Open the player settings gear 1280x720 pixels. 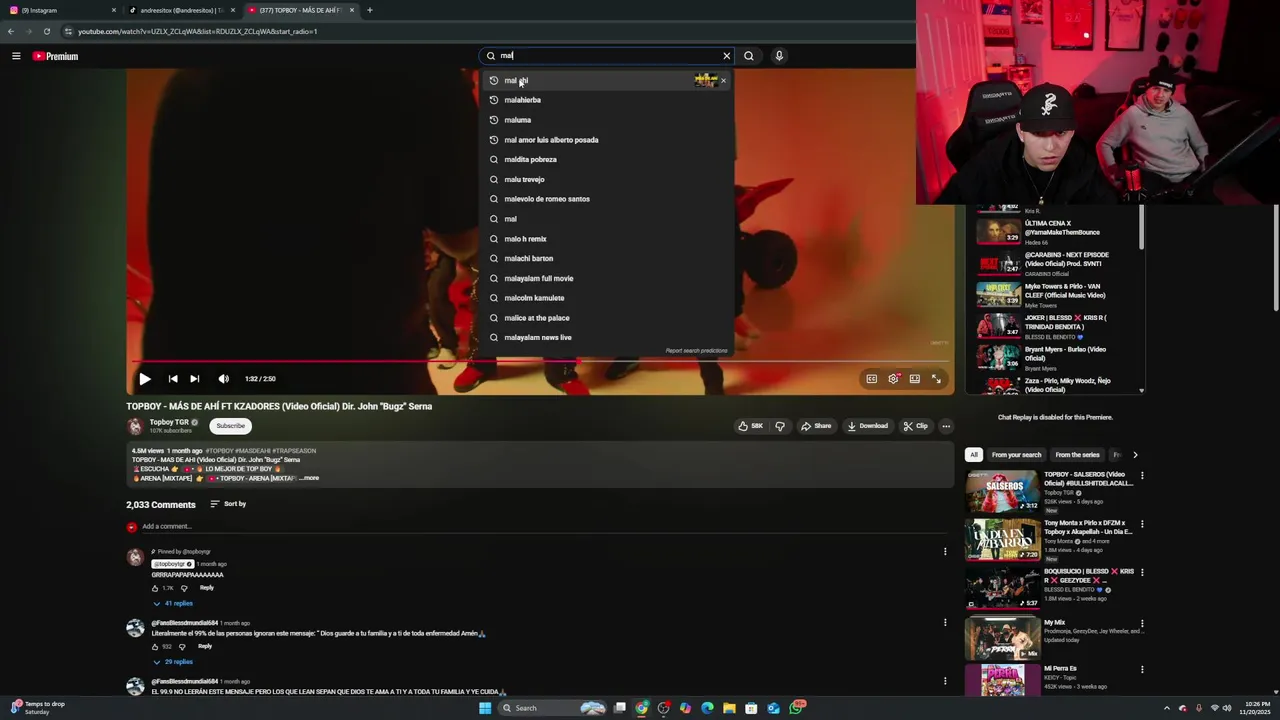coord(893,379)
